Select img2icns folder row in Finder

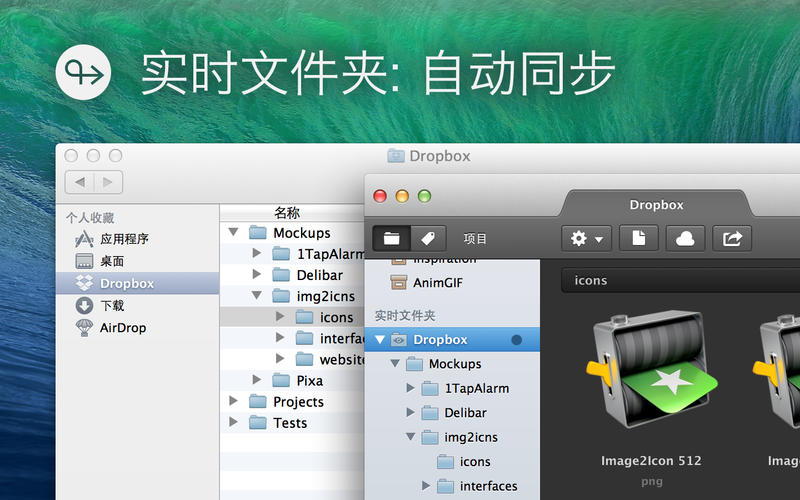[292, 296]
